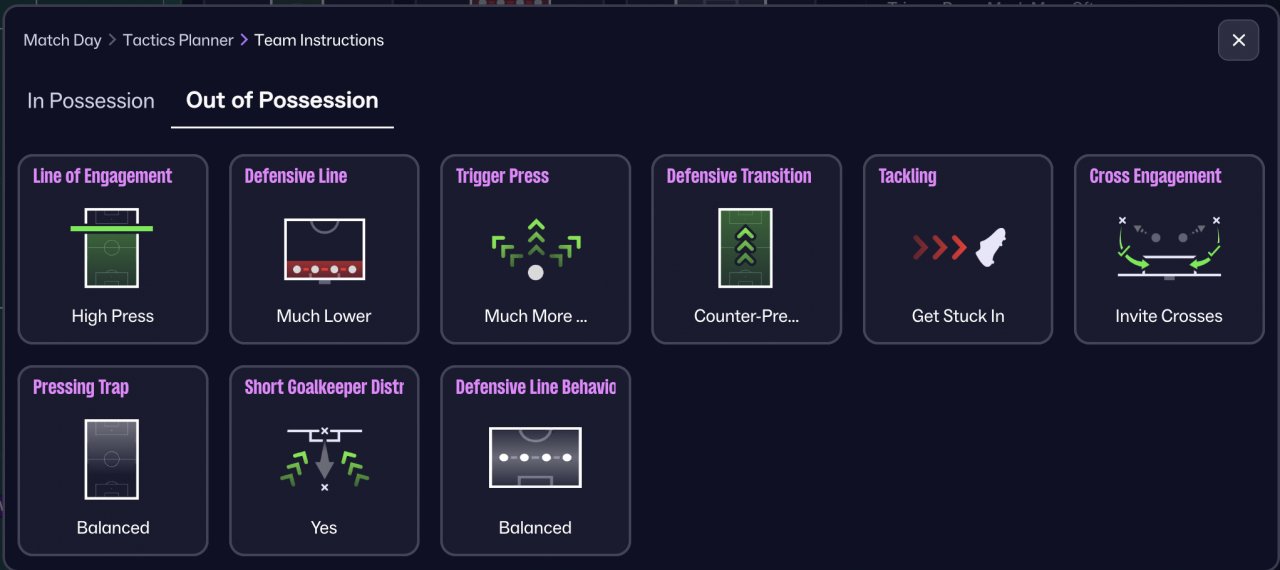This screenshot has width=1280, height=570.
Task: Click the High Press value label
Action: pos(113,316)
